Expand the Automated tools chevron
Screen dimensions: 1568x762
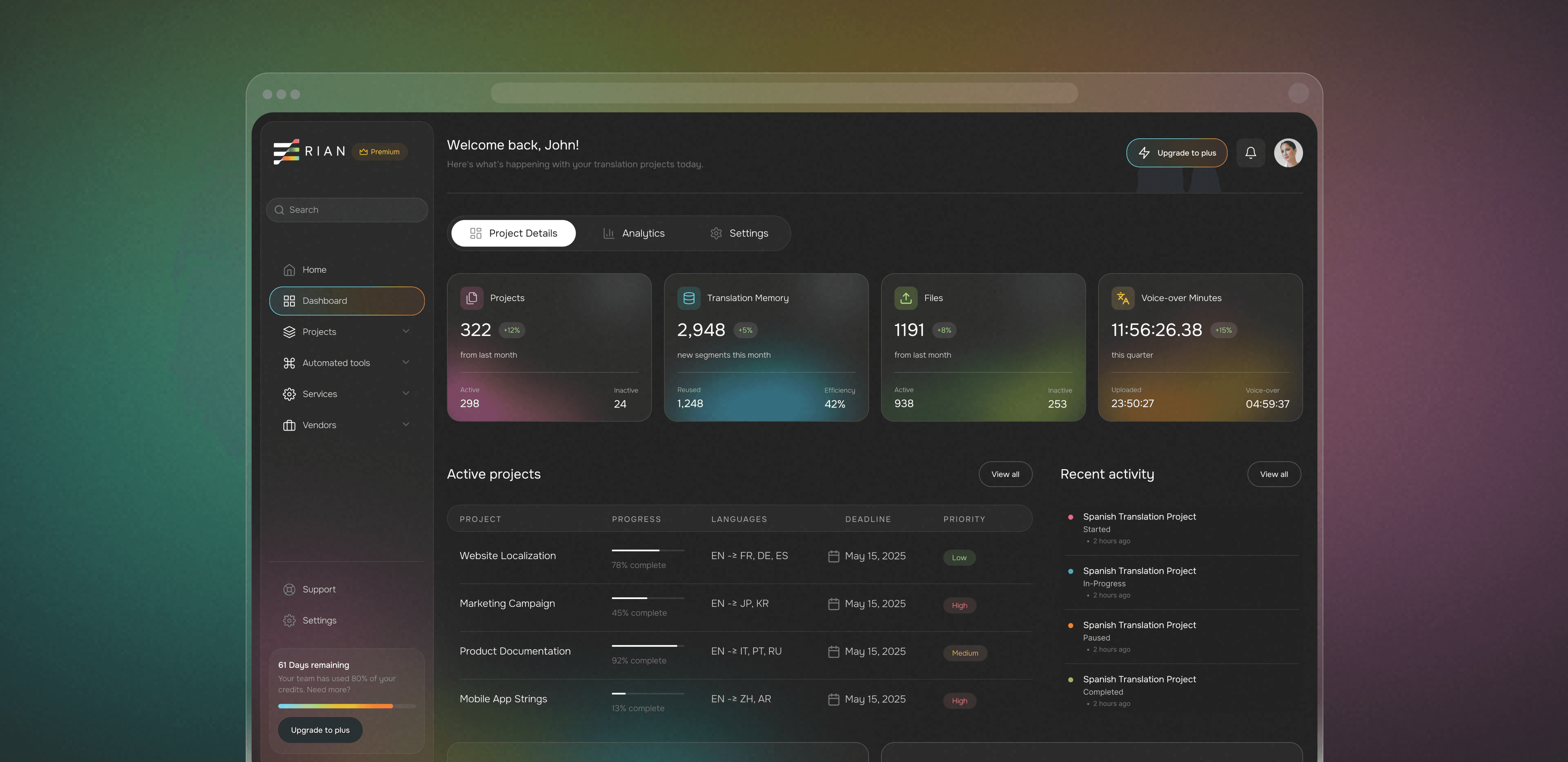click(x=406, y=362)
